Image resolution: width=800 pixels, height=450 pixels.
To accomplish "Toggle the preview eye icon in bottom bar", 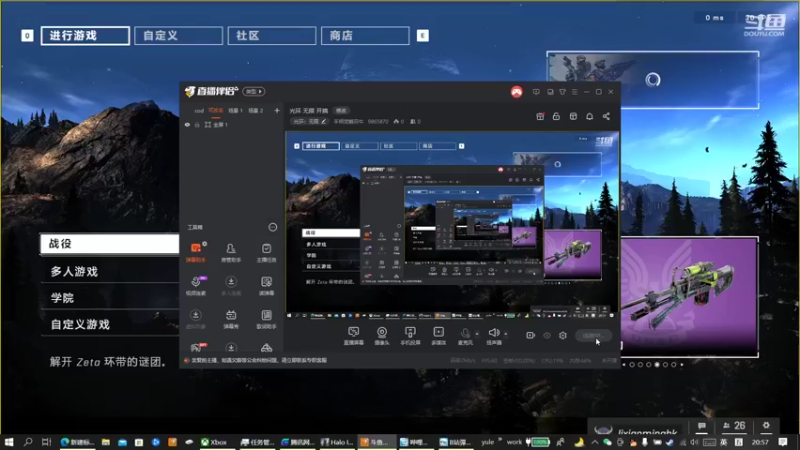I will (547, 335).
